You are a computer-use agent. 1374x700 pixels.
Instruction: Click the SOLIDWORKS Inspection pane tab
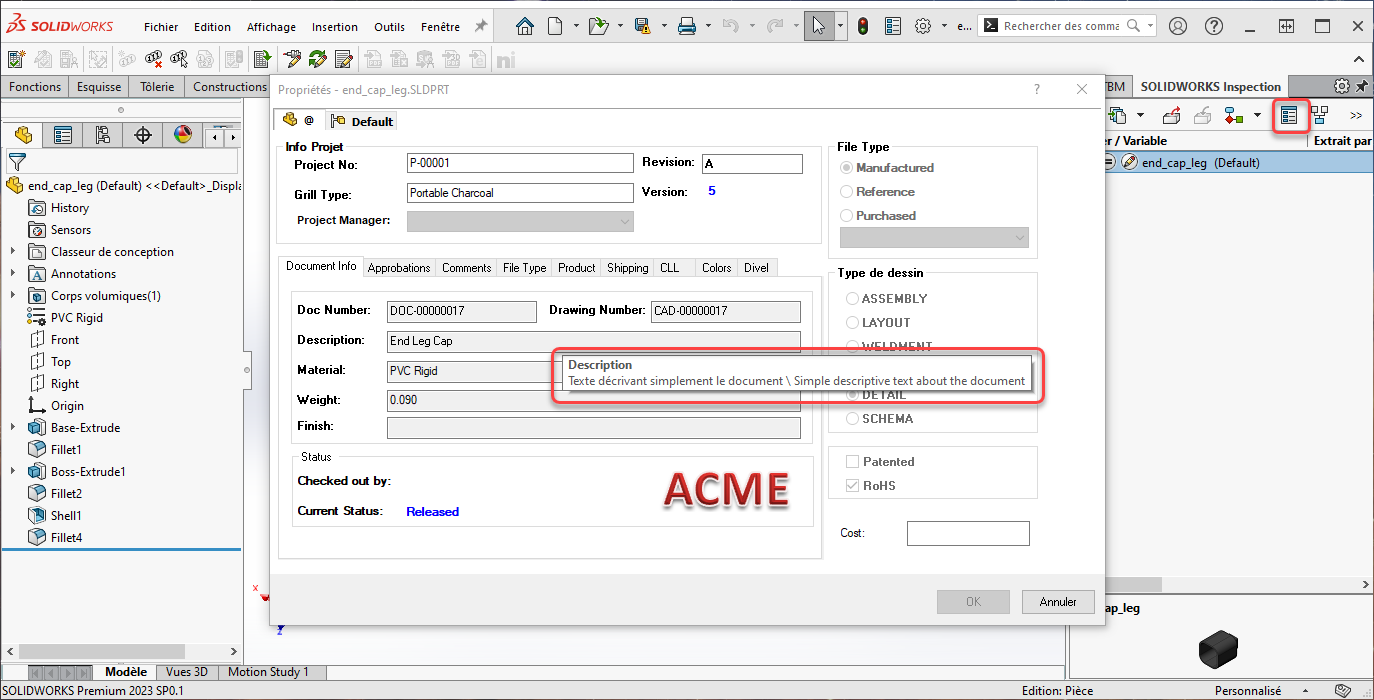coord(1211,87)
